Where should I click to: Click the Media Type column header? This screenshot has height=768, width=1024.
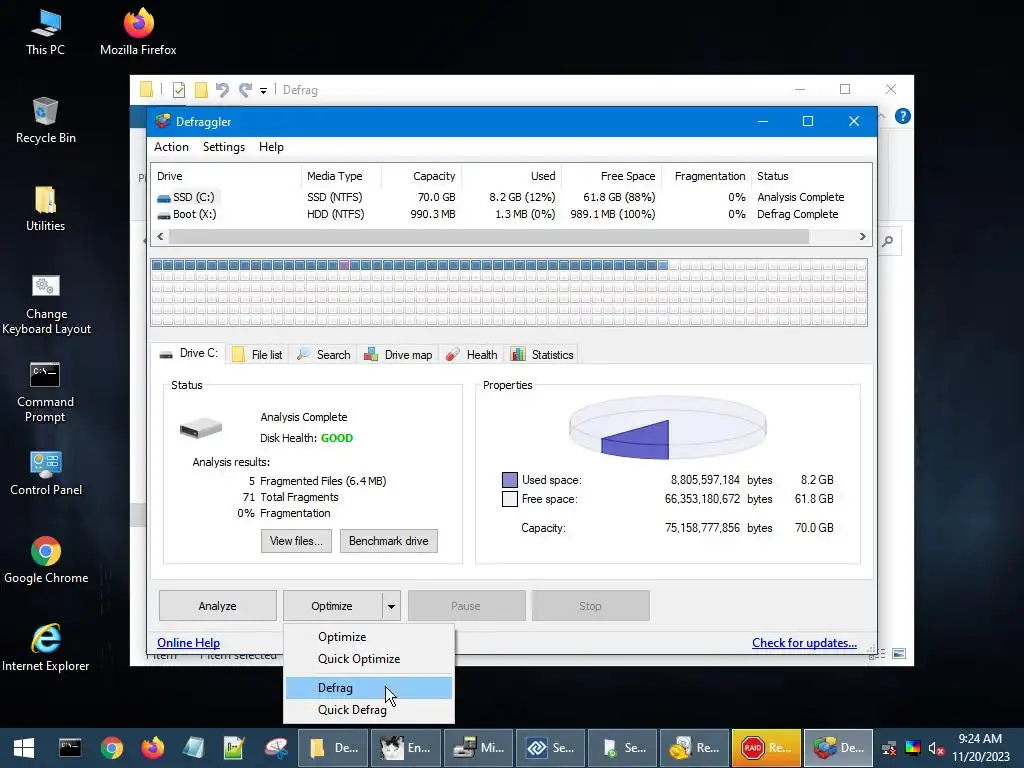tap(341, 176)
